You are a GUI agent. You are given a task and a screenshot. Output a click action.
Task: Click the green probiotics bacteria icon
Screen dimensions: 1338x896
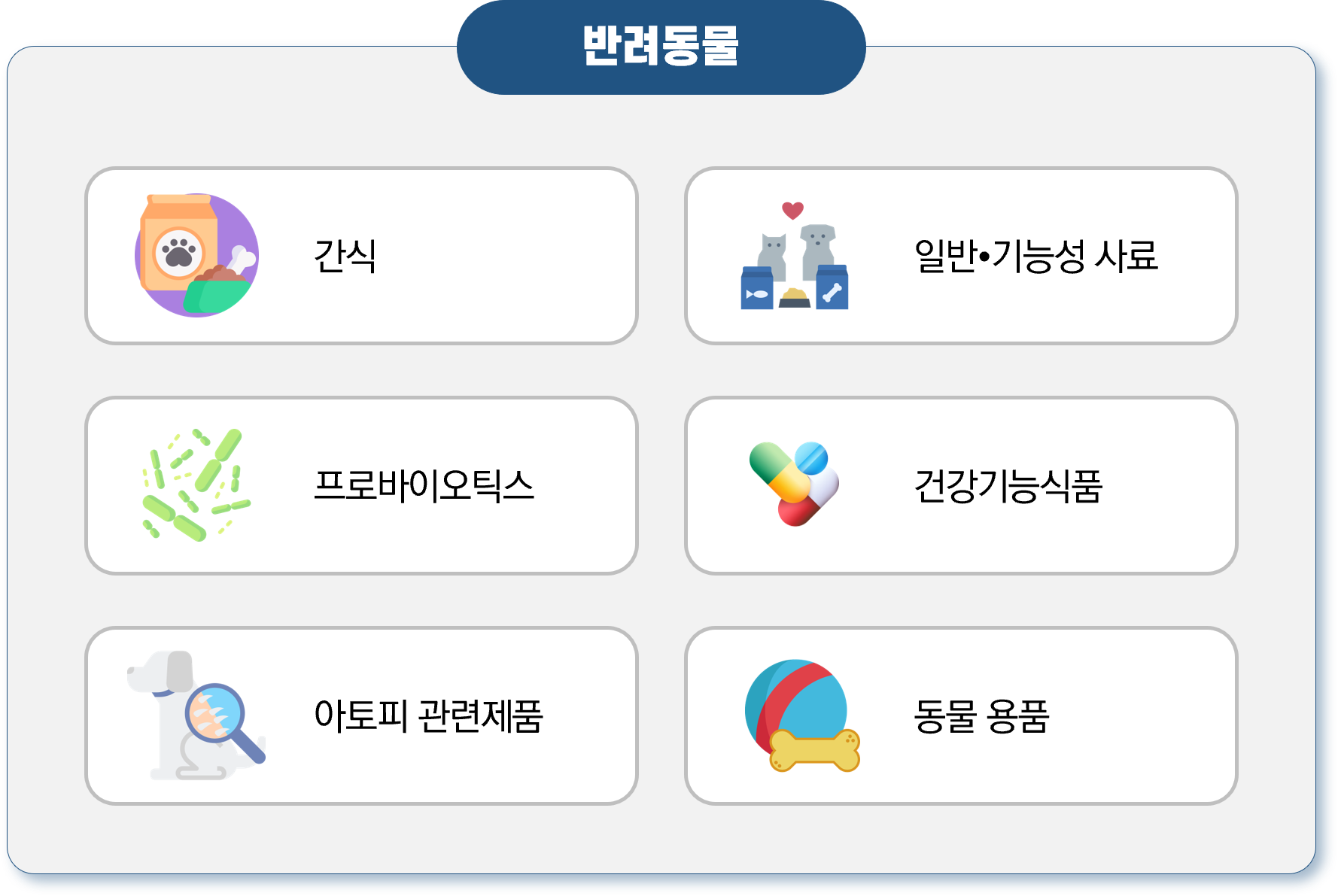(x=196, y=485)
